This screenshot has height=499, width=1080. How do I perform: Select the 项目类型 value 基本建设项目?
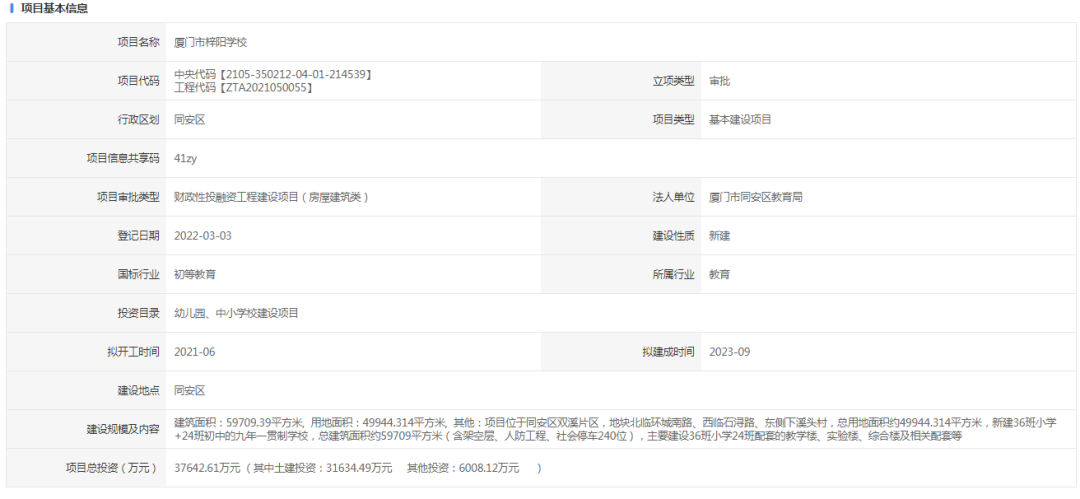[740, 119]
